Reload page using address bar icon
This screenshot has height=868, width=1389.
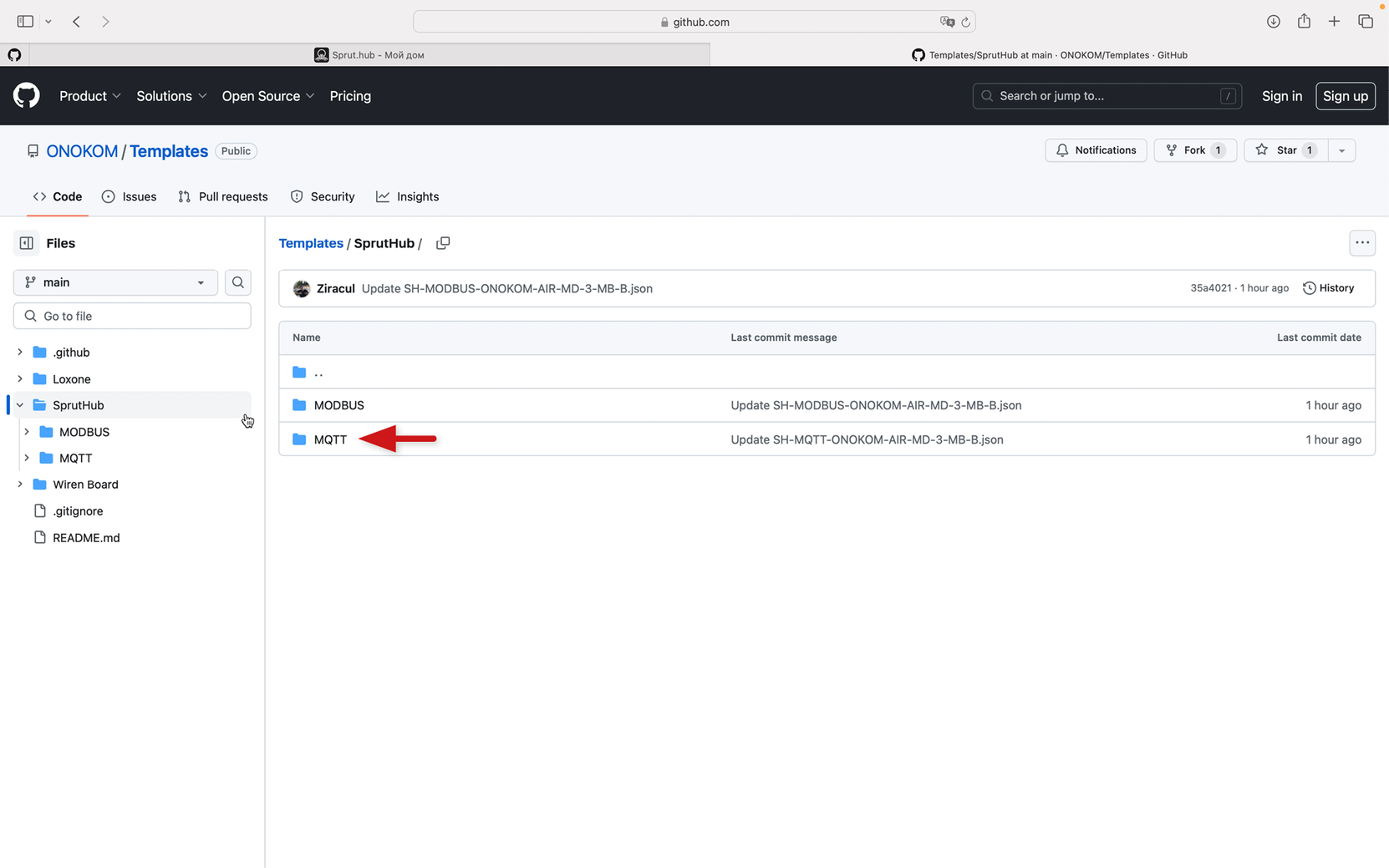coord(965,23)
